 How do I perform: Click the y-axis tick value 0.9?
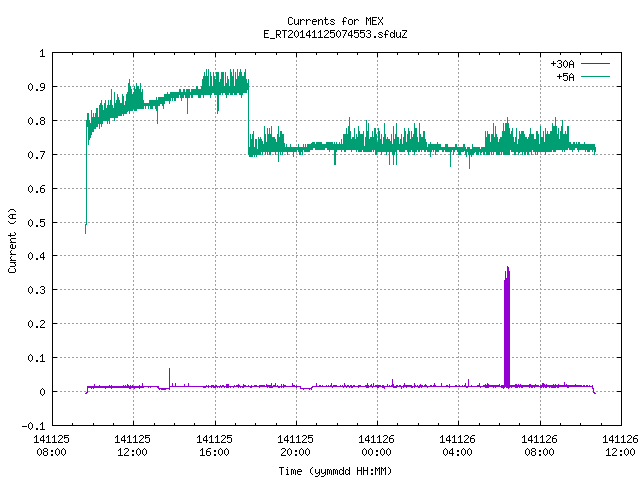click(x=36, y=87)
